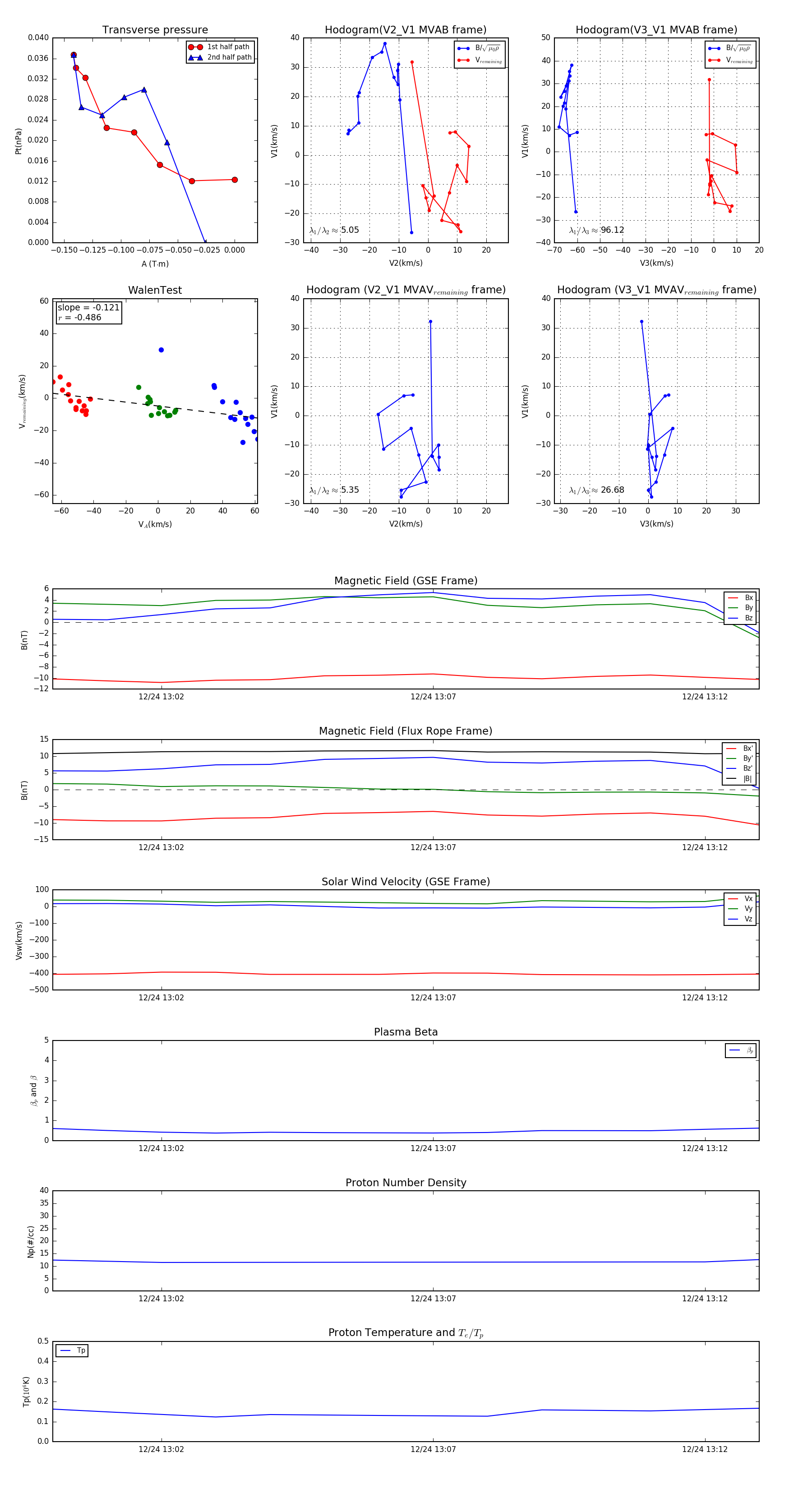The width and height of the screenshot is (812, 1489).
Task: Click the 'Plasma Beta' plot title
Action: (406, 1032)
